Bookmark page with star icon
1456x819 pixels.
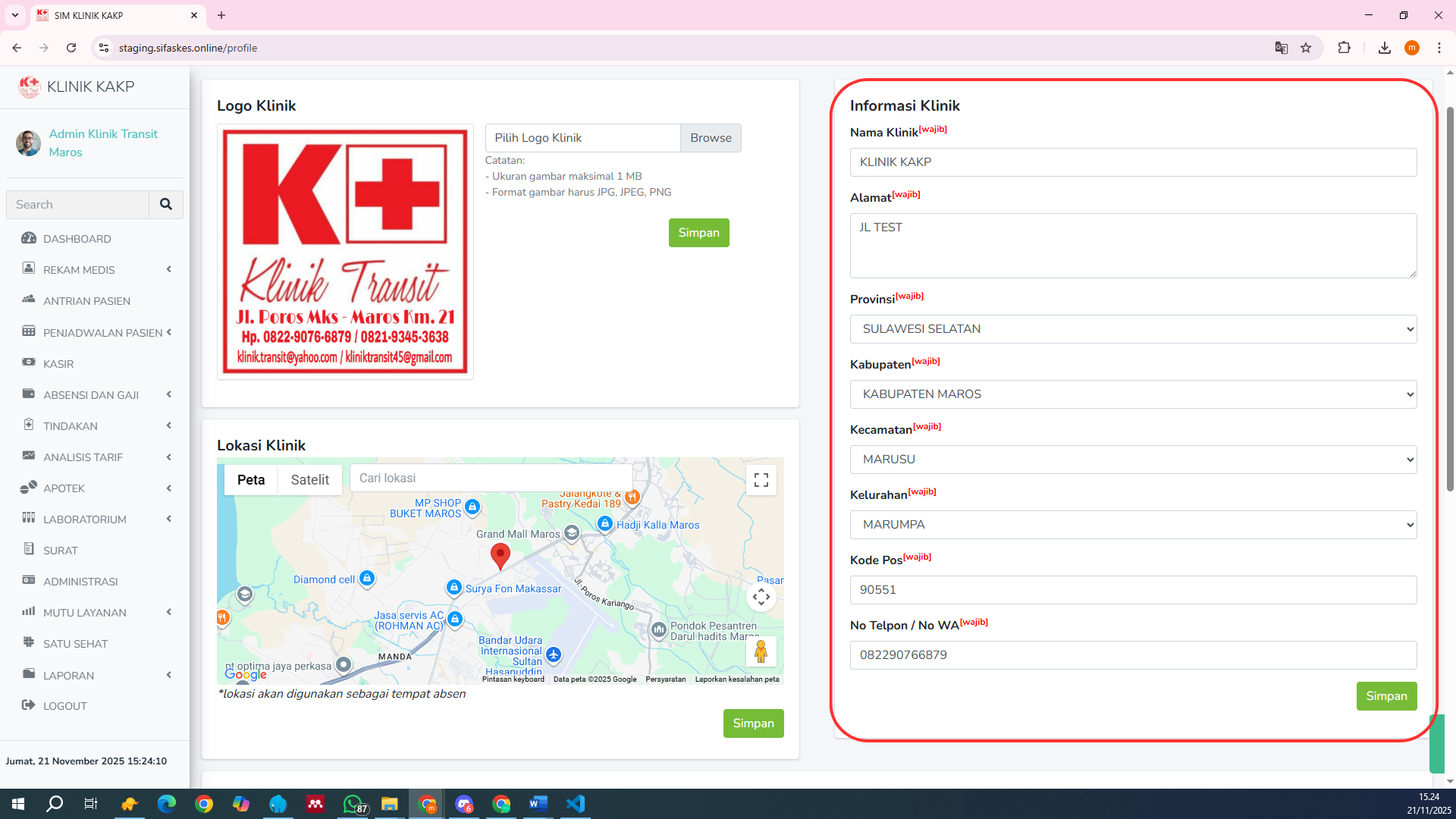pos(1305,48)
